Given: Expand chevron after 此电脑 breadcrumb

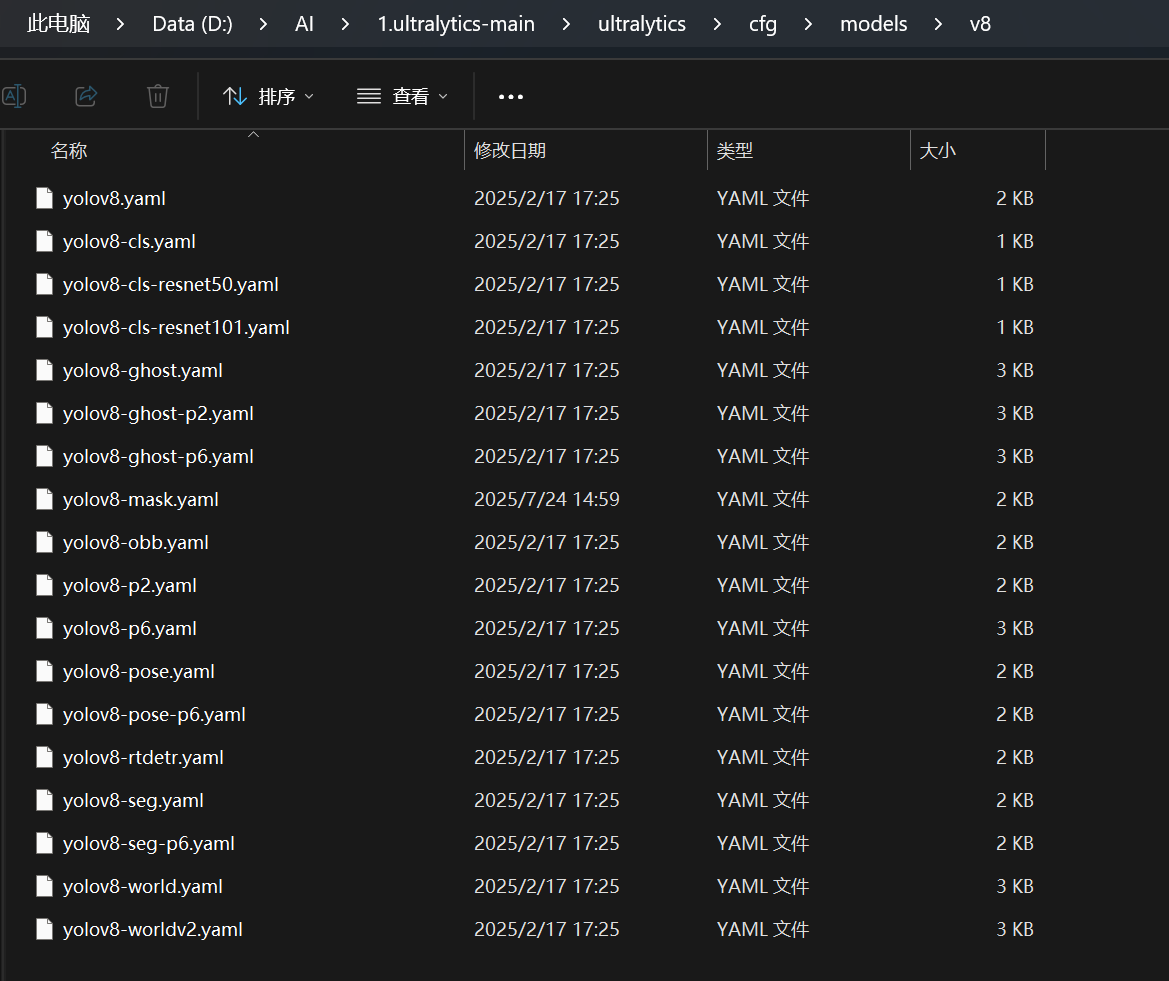Looking at the screenshot, I should click(x=121, y=24).
